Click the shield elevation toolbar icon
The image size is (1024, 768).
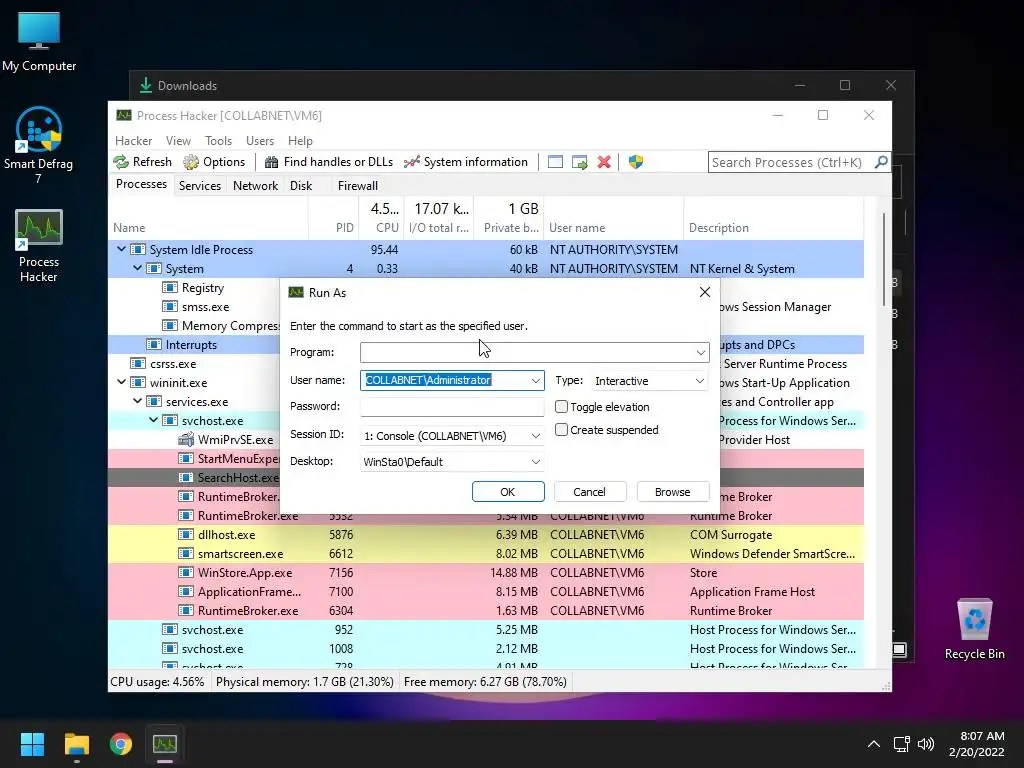click(x=635, y=162)
